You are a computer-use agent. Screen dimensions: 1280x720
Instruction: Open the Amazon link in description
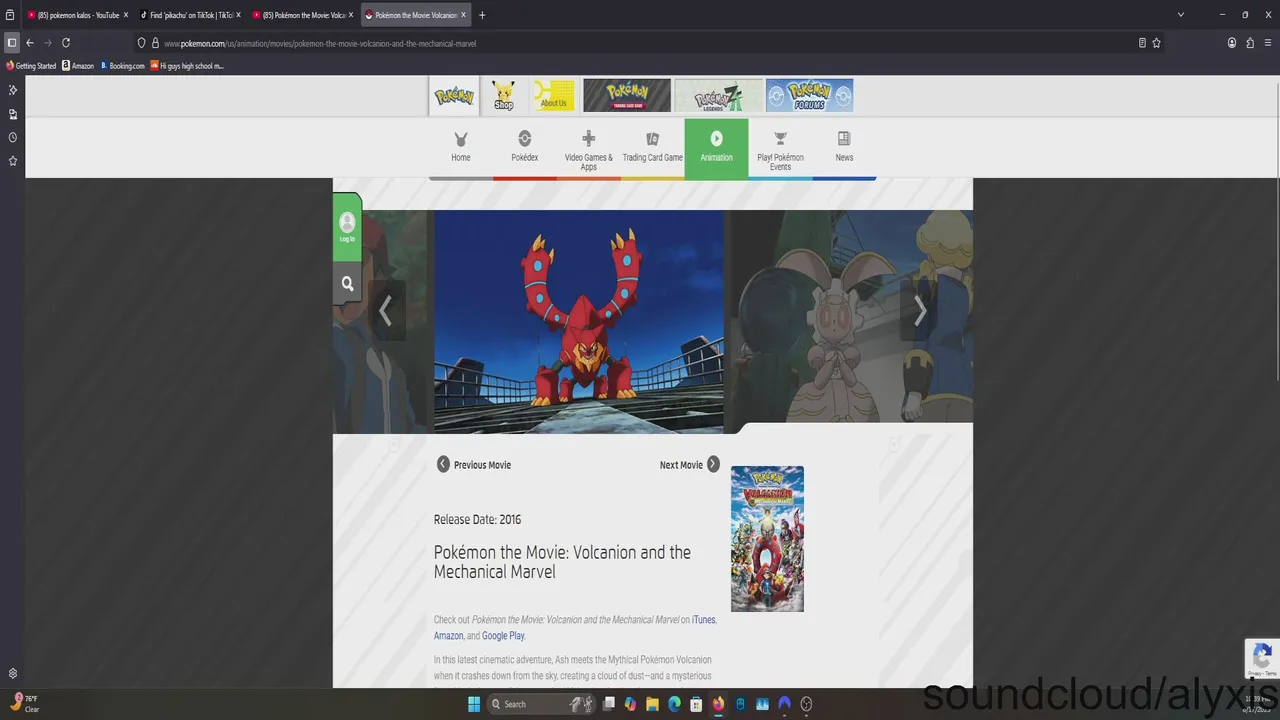tap(448, 636)
